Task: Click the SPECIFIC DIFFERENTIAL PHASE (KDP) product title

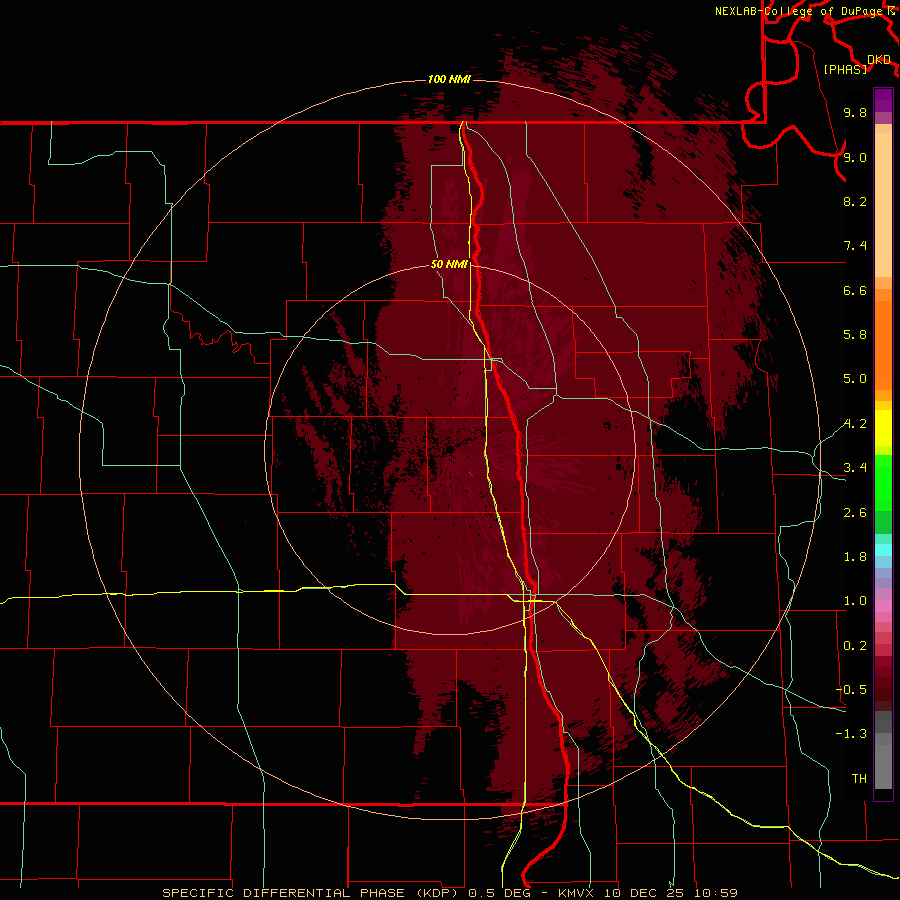Action: click(311, 893)
